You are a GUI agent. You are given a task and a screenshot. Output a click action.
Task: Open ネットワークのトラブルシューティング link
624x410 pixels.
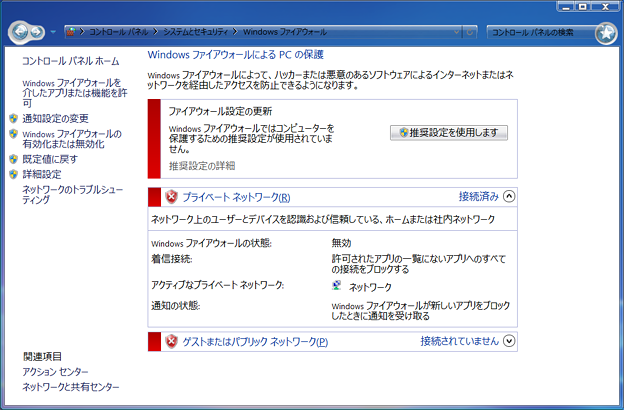pyautogui.click(x=72, y=194)
